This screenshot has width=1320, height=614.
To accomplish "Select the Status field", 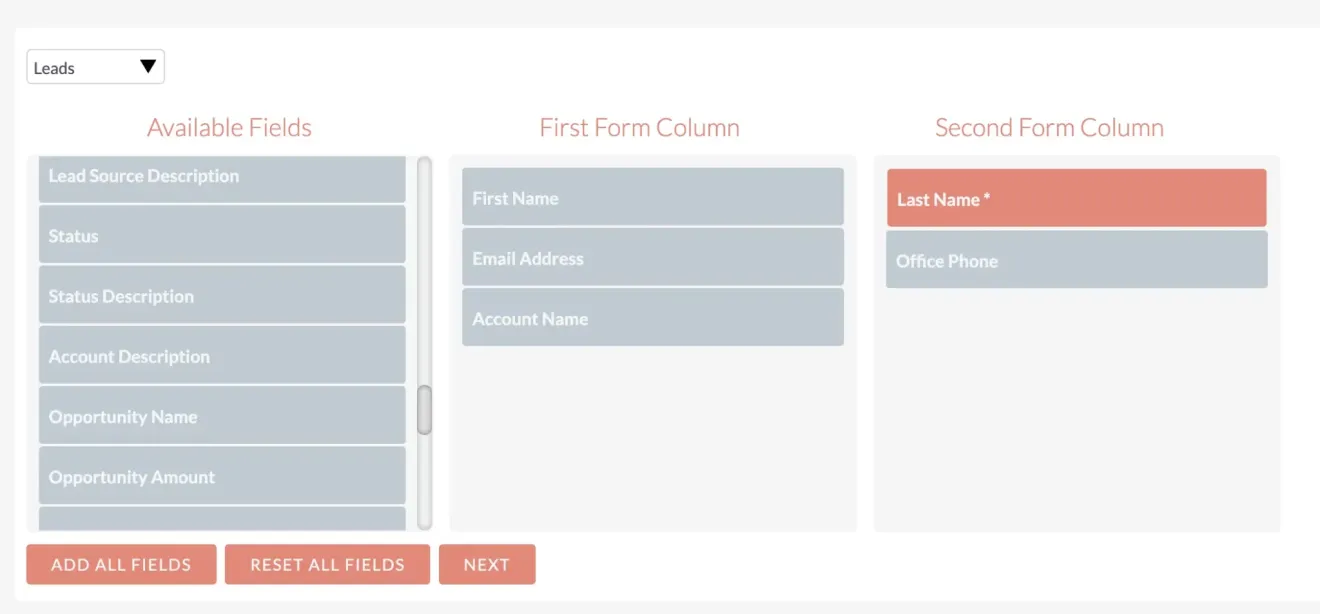I will [222, 236].
